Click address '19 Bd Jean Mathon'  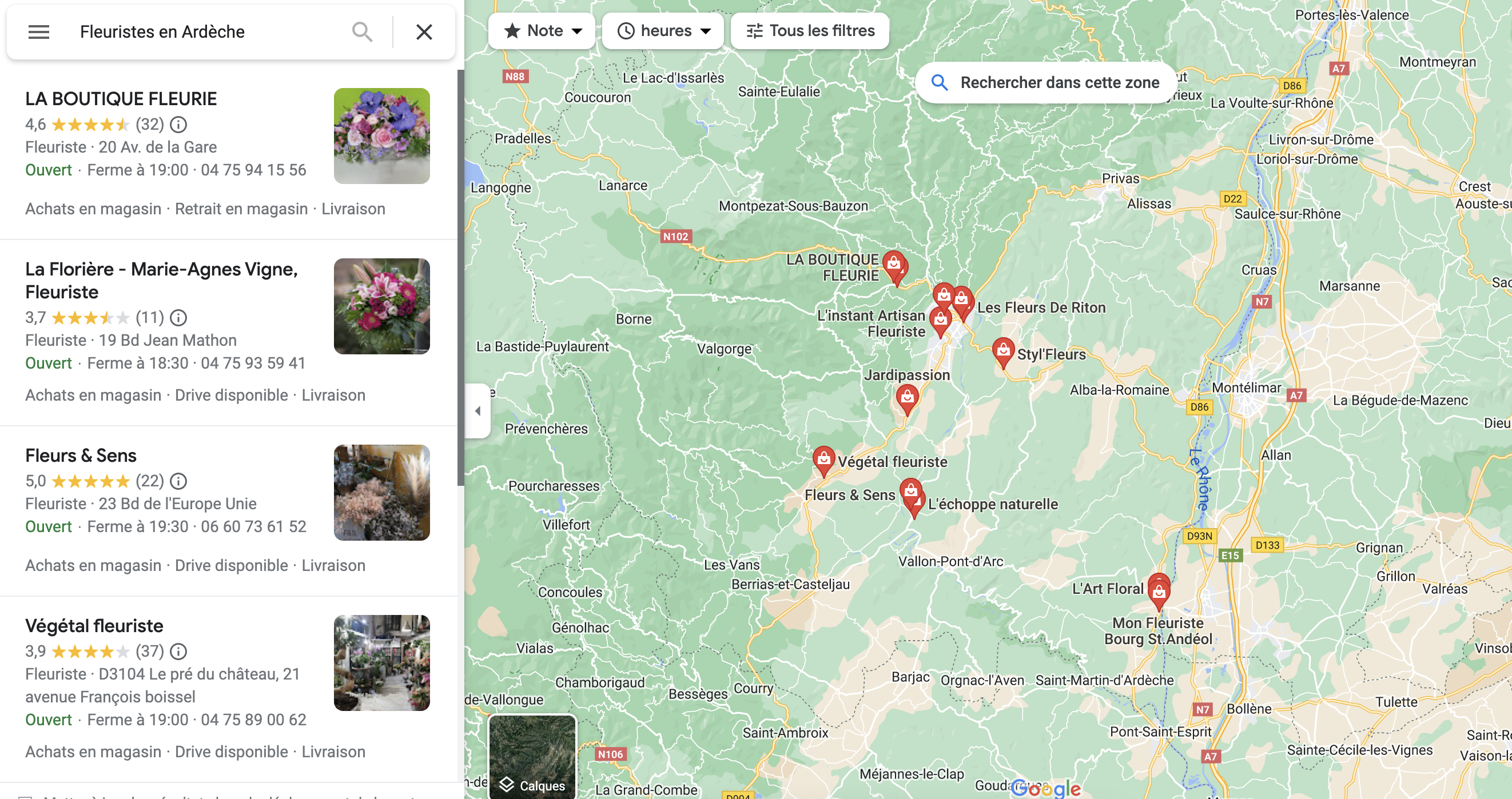(x=168, y=340)
